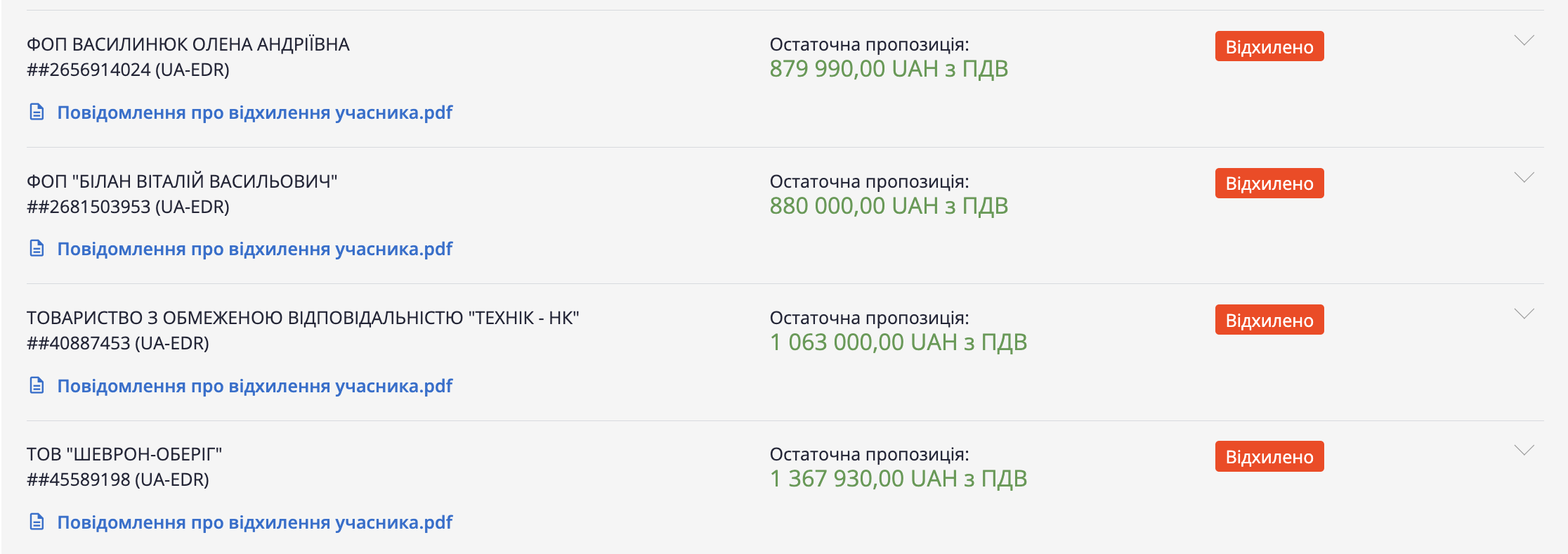This screenshot has height=554, width=1568.
Task: Expand ФОП ВАСИЛИНЮК ОЛЕНА АНДРІЇВНА bid details
Action: point(1523,41)
